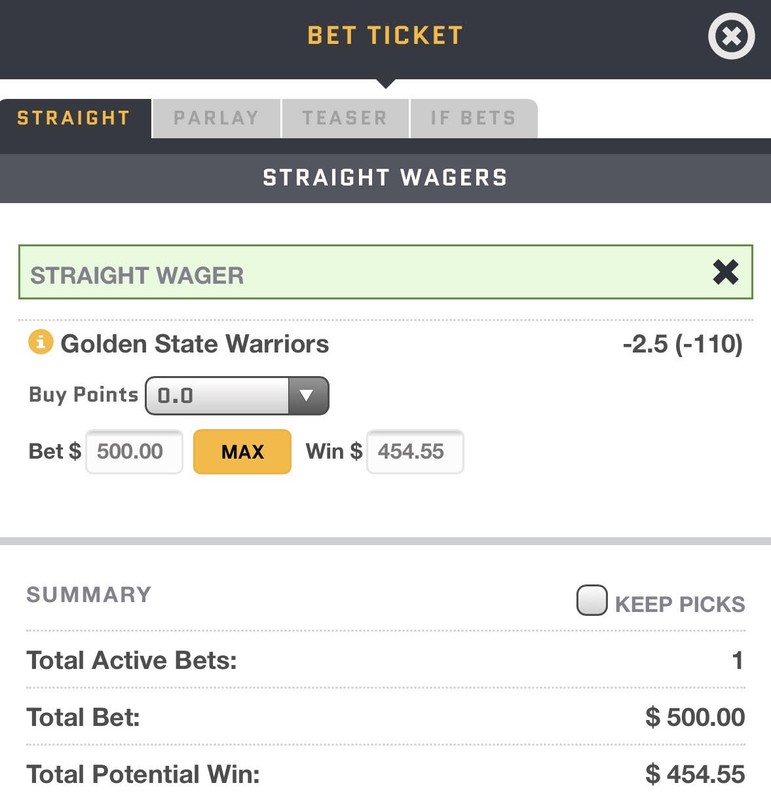
Task: Click the MAX bet button
Action: pos(242,452)
